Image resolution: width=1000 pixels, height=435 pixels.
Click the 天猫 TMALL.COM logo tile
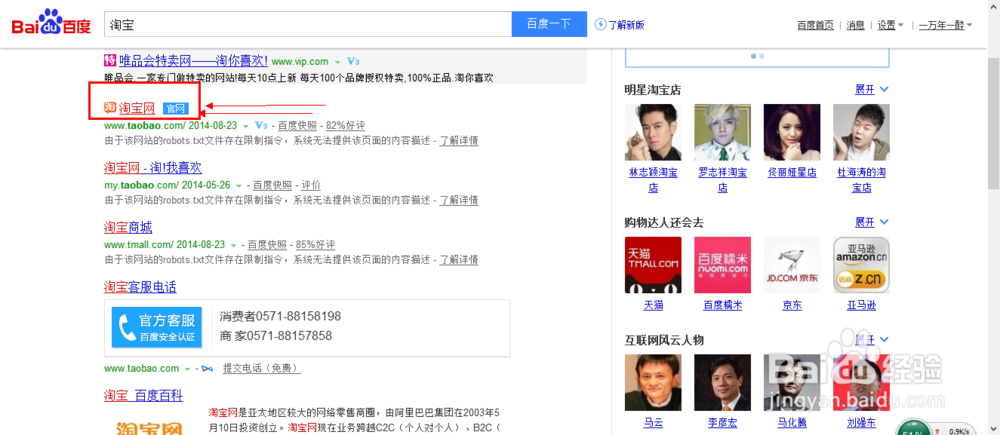coord(653,265)
